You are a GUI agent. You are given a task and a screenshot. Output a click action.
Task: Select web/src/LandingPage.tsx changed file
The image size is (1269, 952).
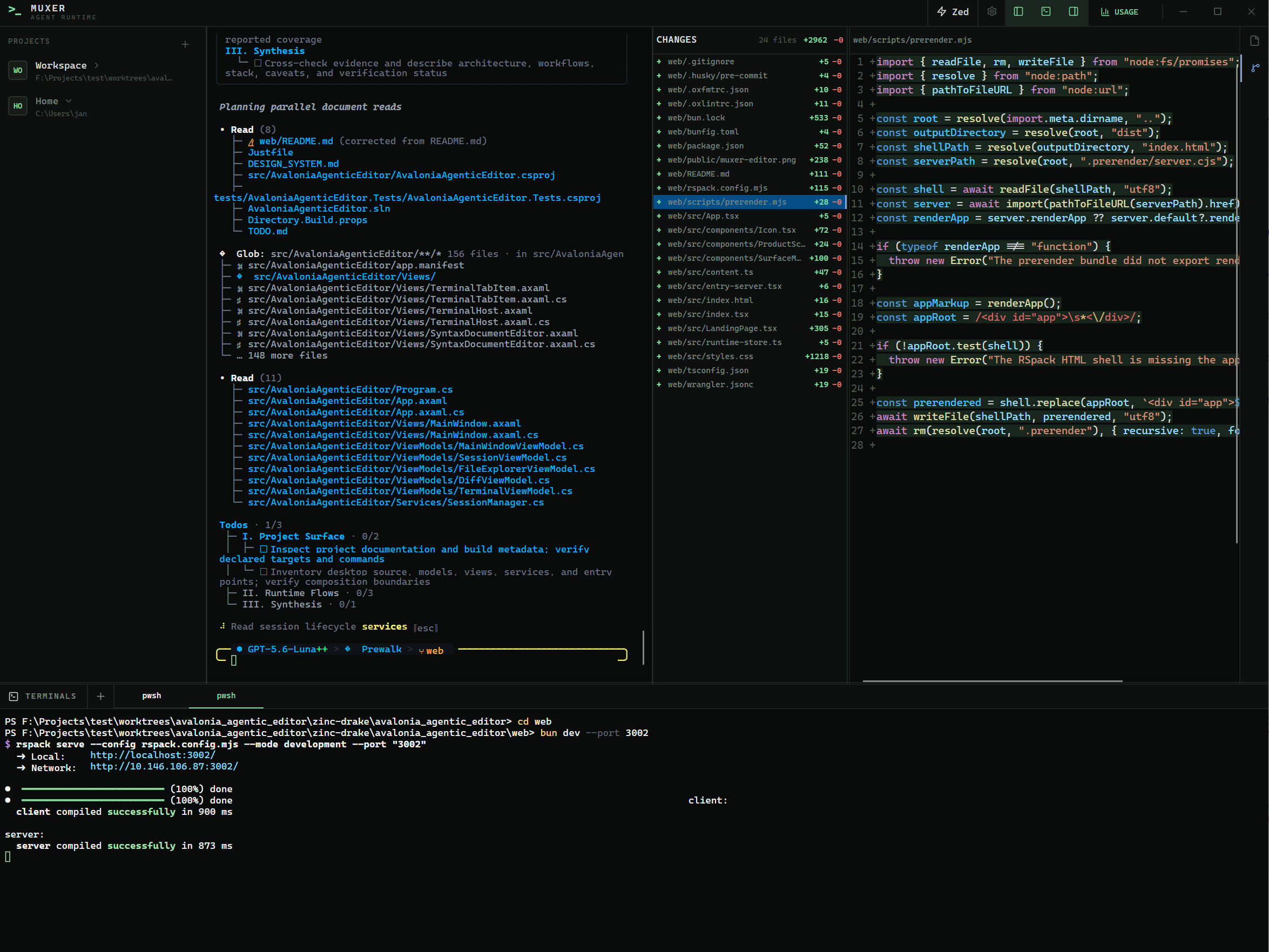tap(749, 328)
